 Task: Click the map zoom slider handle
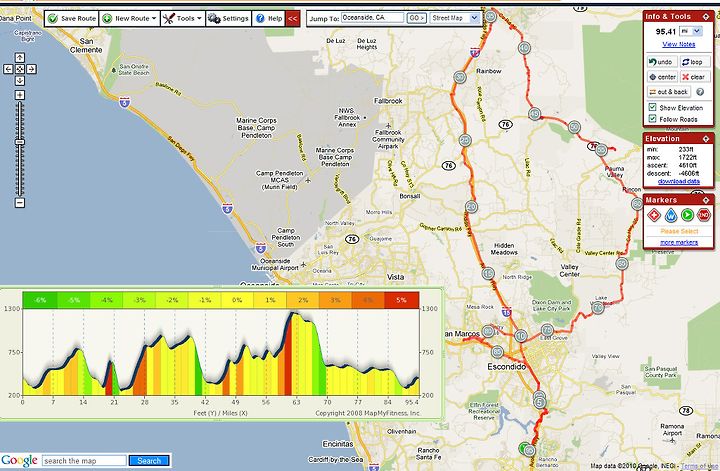click(20, 142)
